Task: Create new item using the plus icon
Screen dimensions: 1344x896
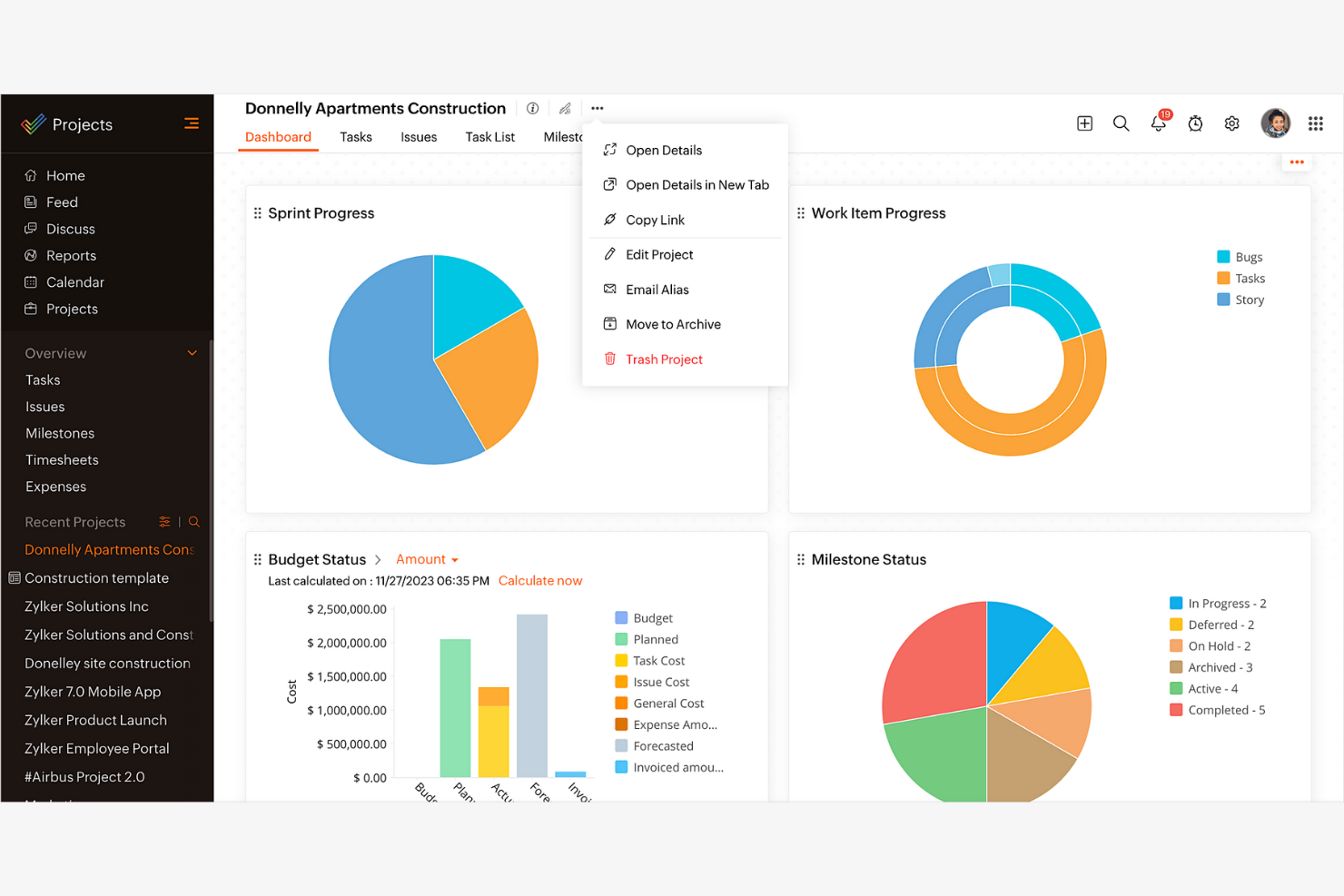Action: [x=1084, y=123]
